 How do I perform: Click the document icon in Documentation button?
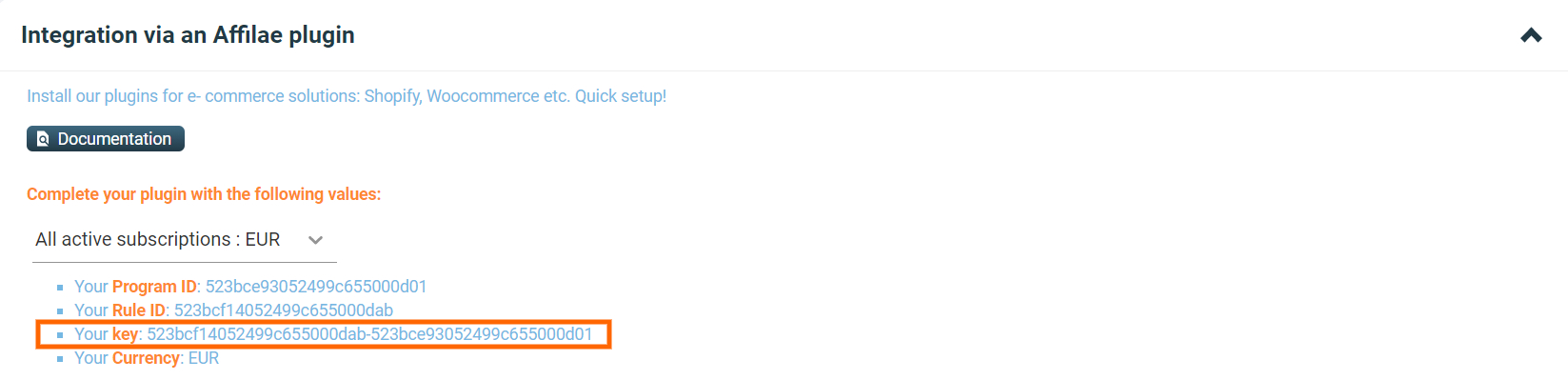click(x=43, y=139)
